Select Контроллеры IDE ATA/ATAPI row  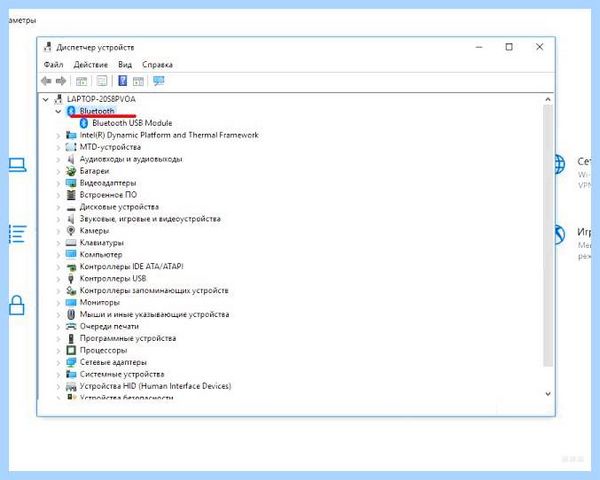tap(132, 267)
